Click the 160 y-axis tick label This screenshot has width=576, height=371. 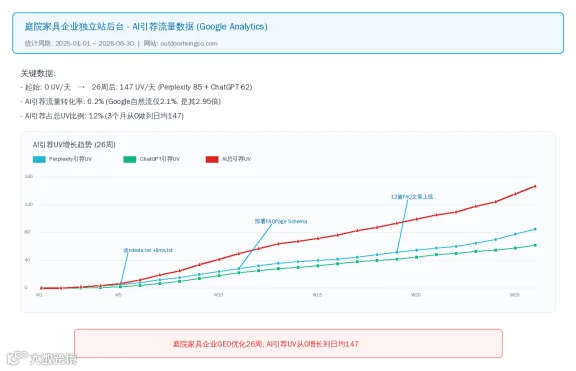coord(29,176)
